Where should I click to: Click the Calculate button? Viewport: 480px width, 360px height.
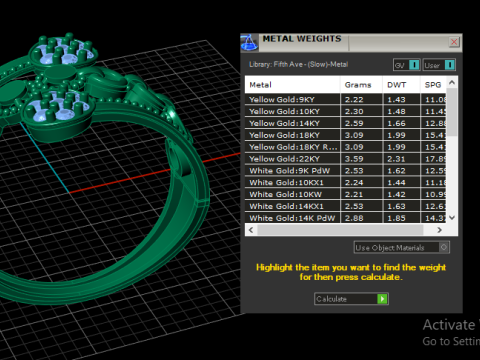click(351, 299)
